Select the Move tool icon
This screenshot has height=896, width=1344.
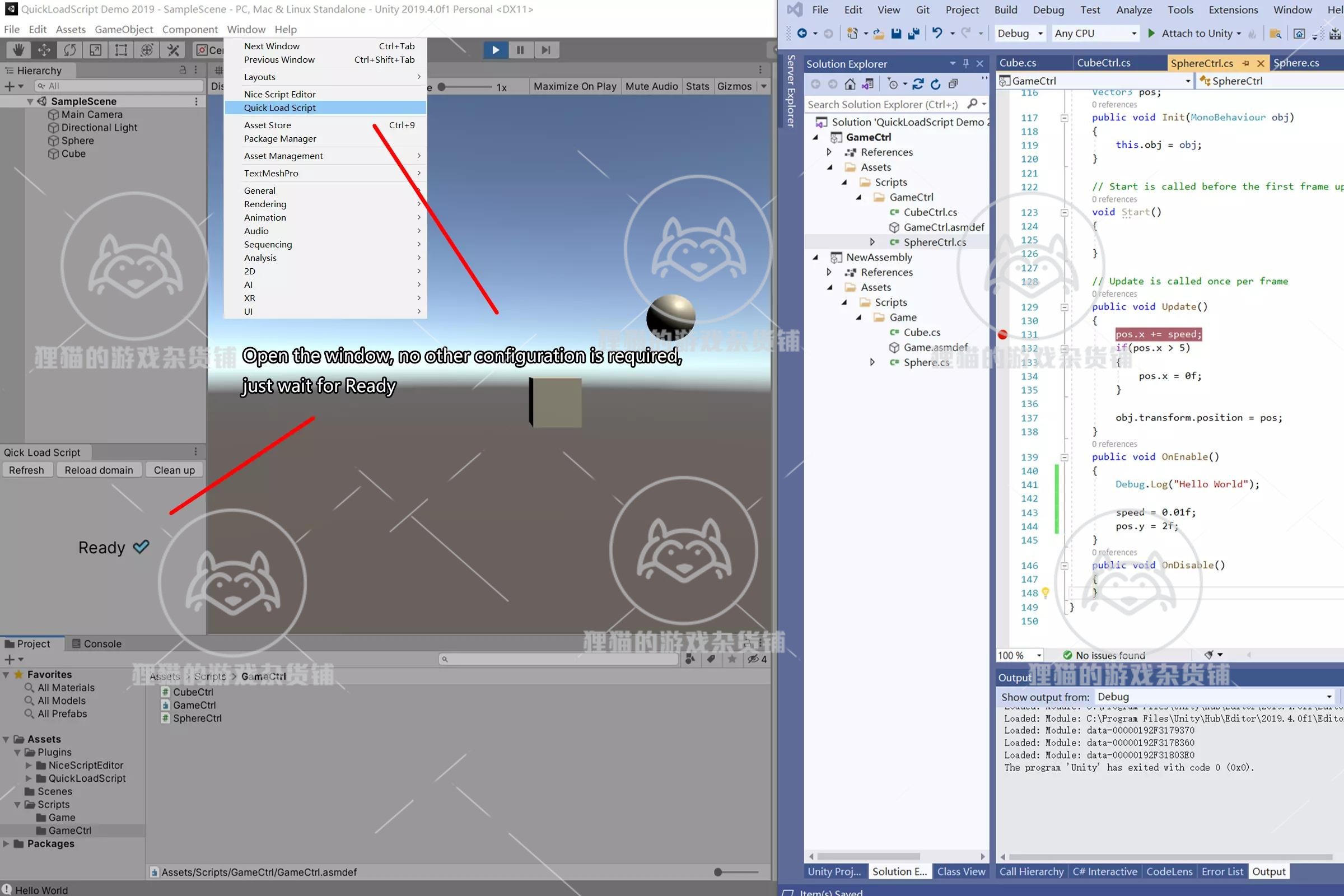coord(44,50)
